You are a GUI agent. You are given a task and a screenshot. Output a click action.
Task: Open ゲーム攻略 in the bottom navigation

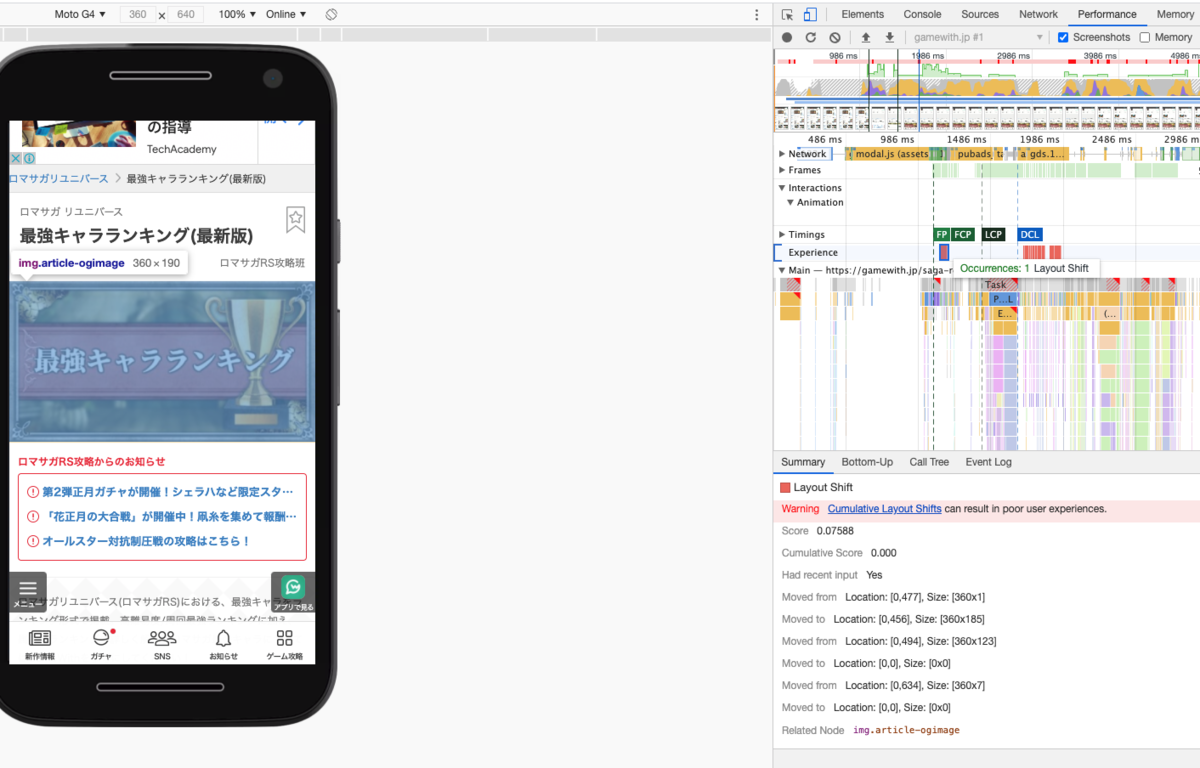pos(284,645)
